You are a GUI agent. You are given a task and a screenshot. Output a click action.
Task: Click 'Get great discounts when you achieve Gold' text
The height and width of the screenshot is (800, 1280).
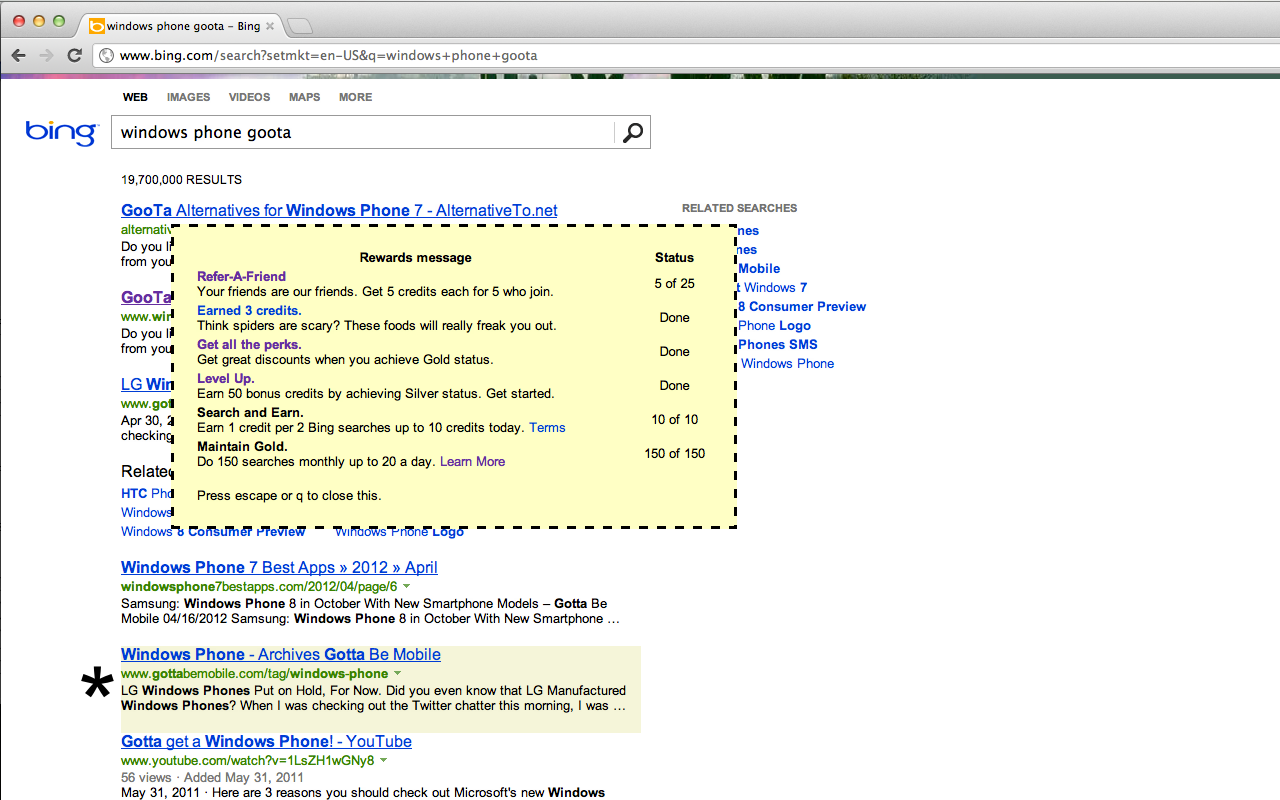click(x=345, y=359)
